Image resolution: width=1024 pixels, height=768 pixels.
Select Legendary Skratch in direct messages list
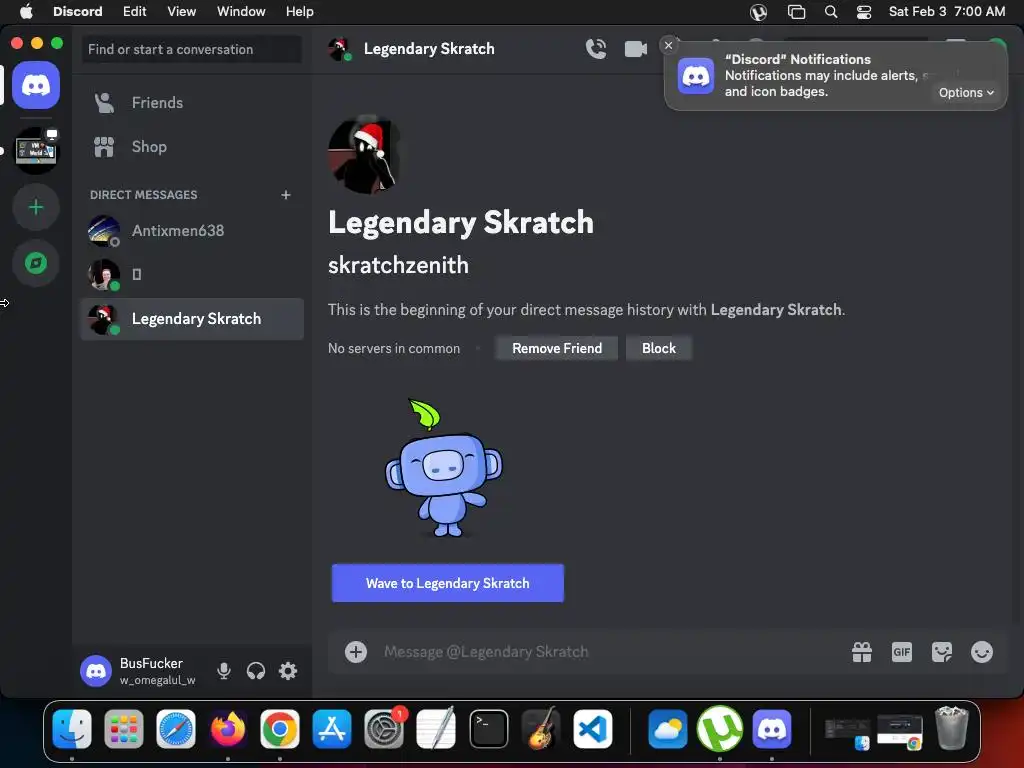pos(192,319)
